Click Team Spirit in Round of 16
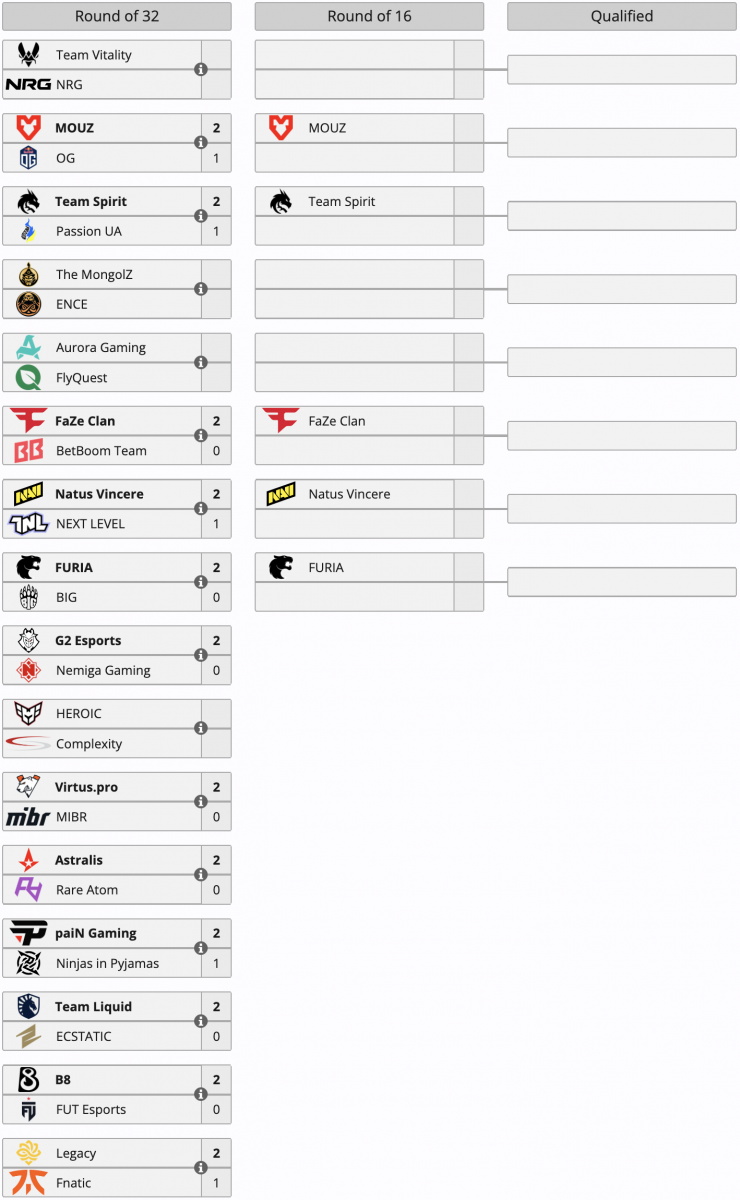Screen dimensions: 740x1200 pos(342,202)
